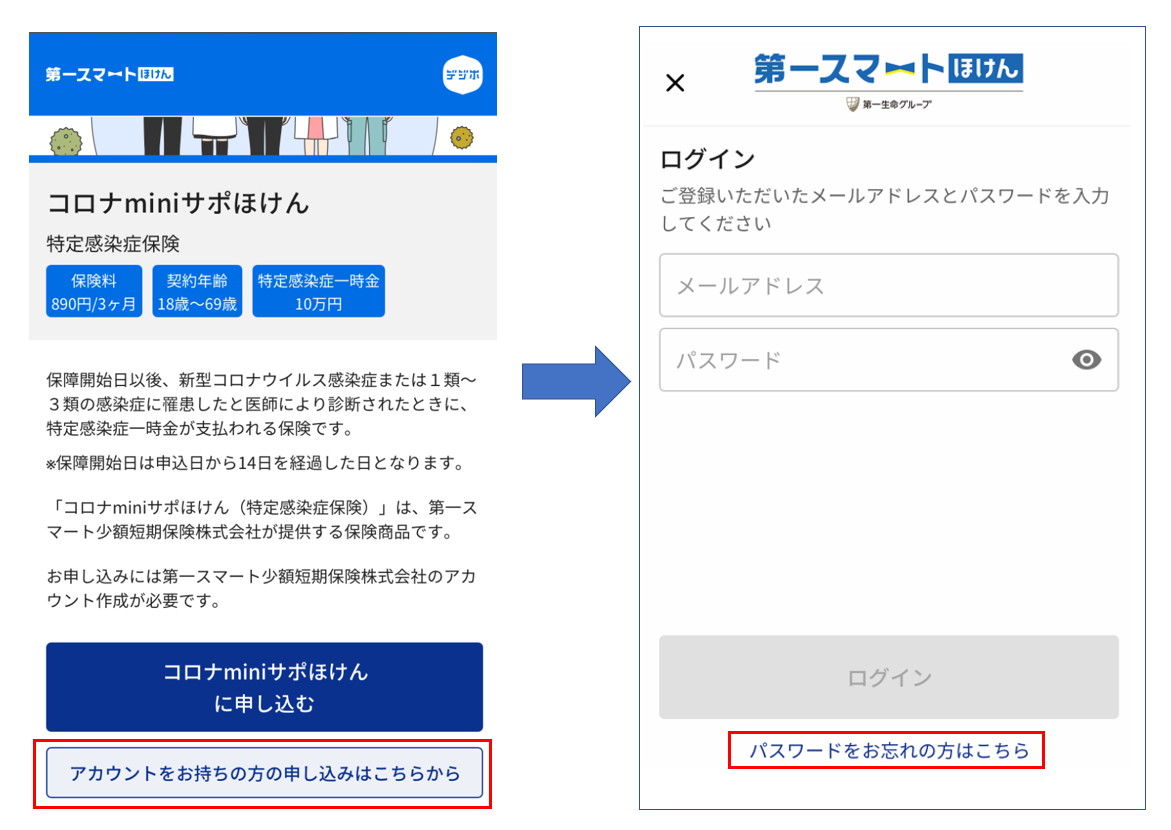This screenshot has height=830, width=1171.
Task: Click the 第一生命グループ label under logo
Action: pos(889,104)
